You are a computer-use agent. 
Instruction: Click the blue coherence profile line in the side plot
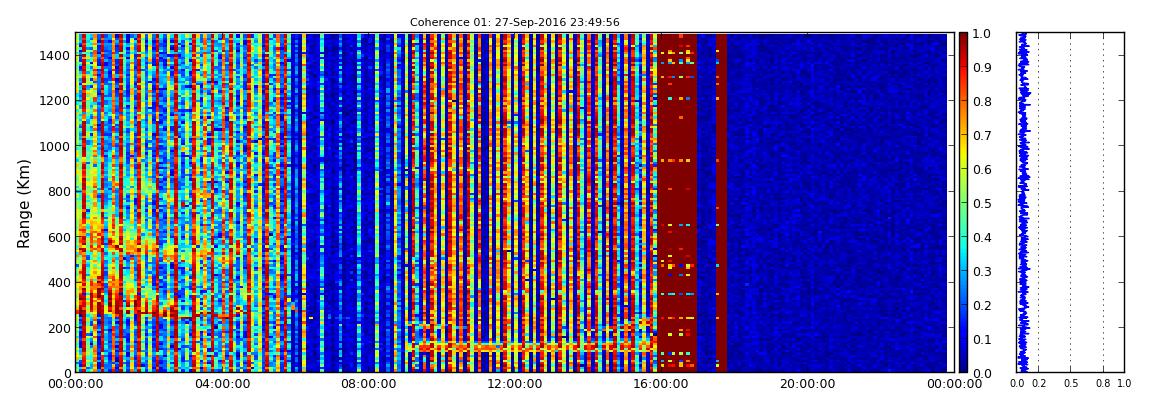(1023, 203)
